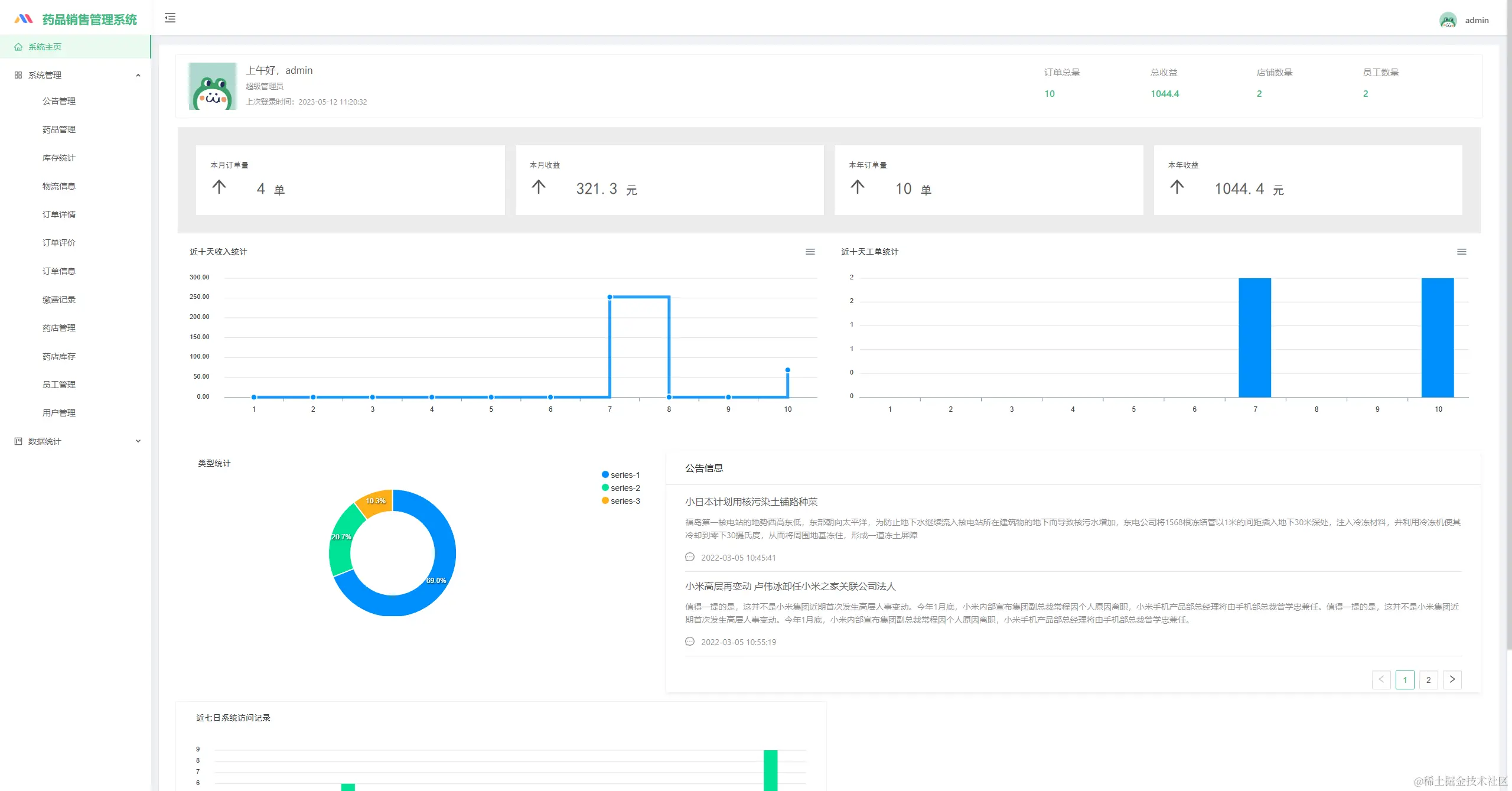The height and width of the screenshot is (791, 1512).
Task: Click the home icon beside 系统主页
Action: [18, 47]
